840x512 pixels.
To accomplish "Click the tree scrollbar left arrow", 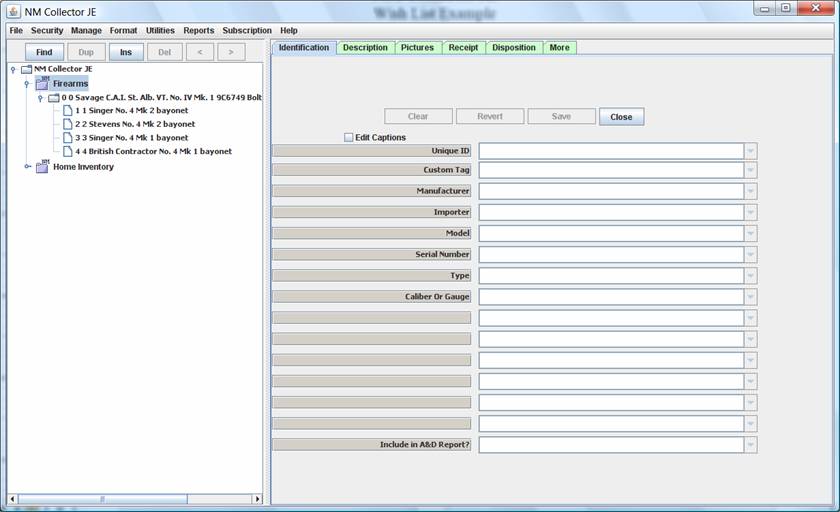I will pyautogui.click(x=12, y=499).
